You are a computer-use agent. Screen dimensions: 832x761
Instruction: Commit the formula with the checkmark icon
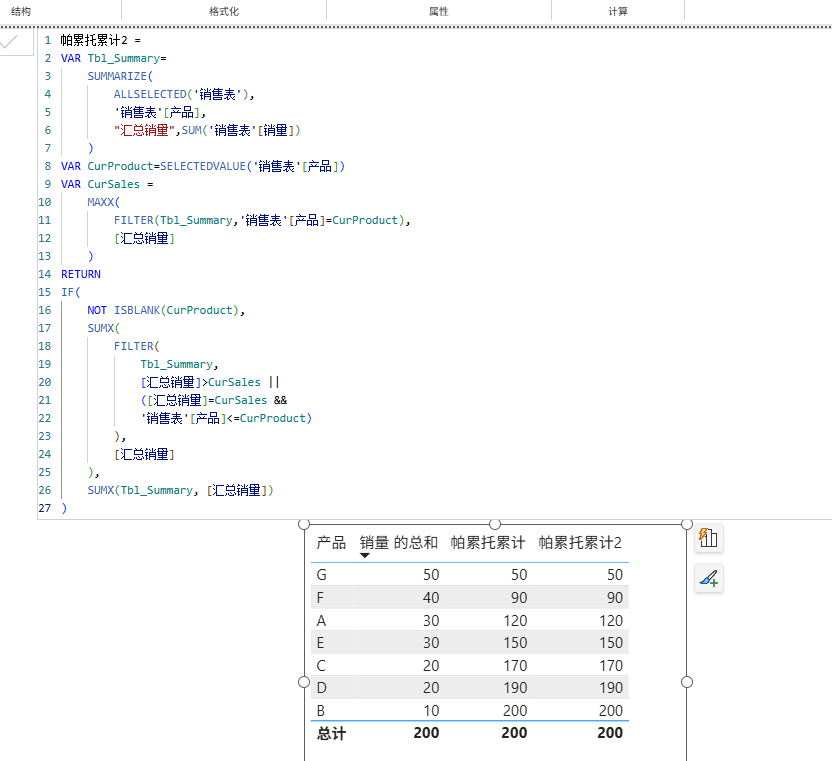10,41
